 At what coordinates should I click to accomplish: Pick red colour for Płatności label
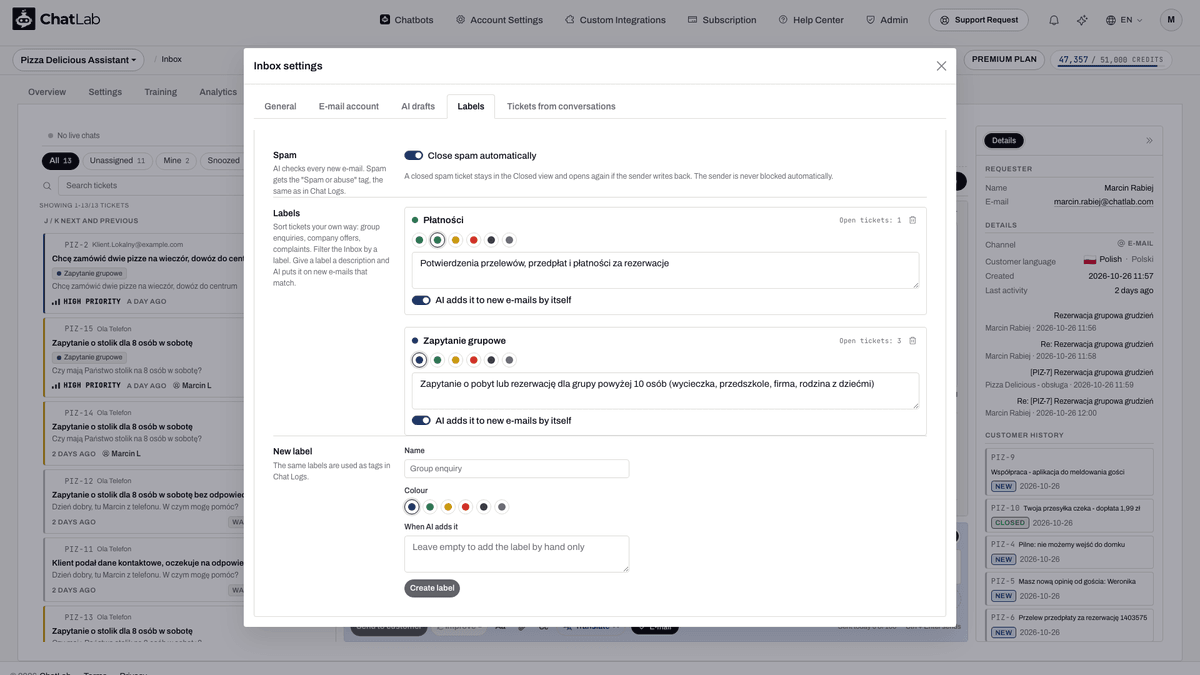click(473, 240)
